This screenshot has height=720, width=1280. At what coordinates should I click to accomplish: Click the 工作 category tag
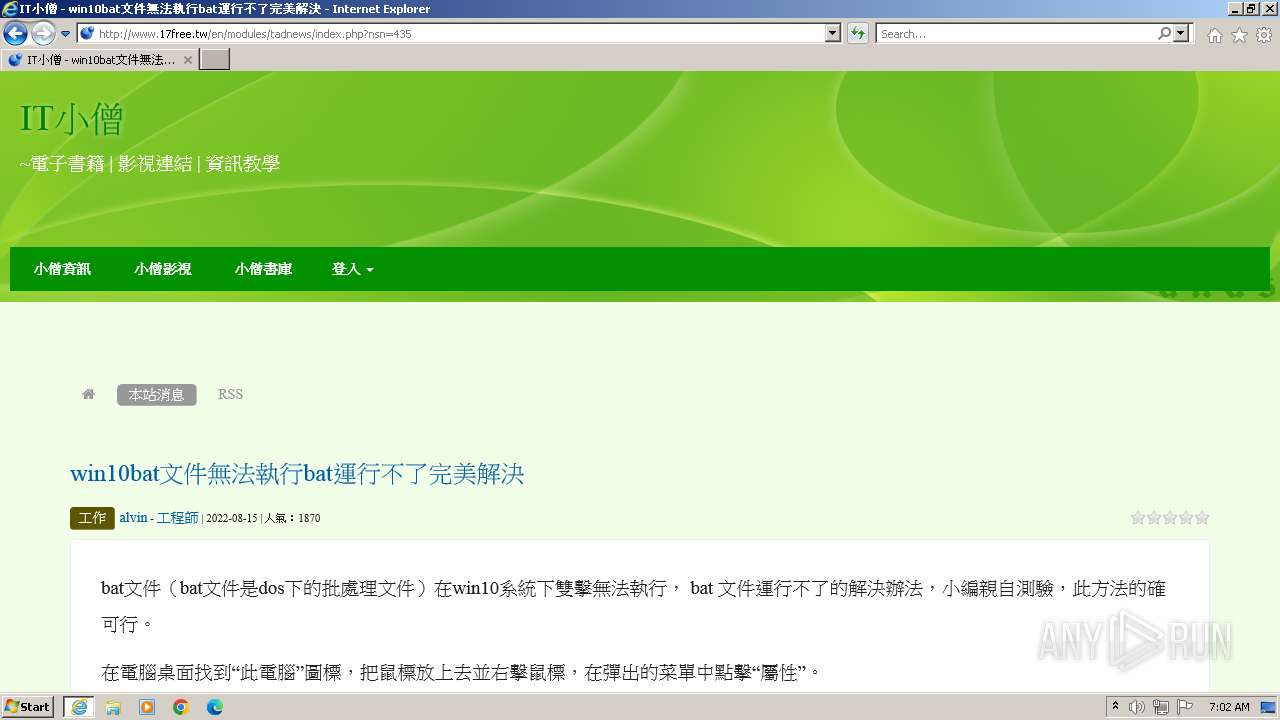(92, 518)
